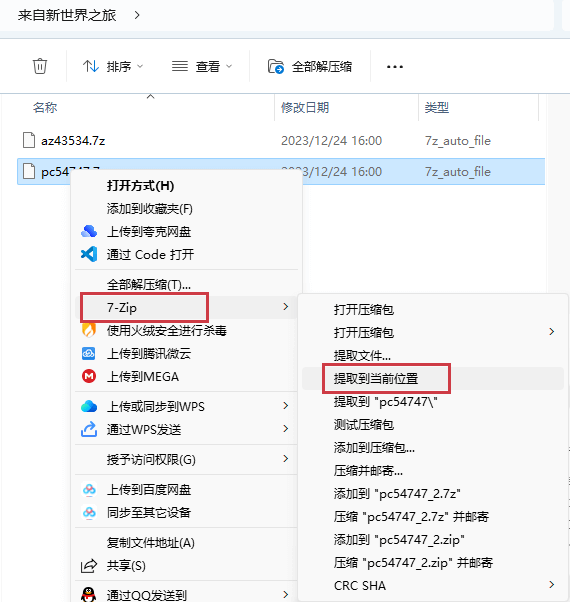Open the 查看 view dropdown

(x=202, y=66)
